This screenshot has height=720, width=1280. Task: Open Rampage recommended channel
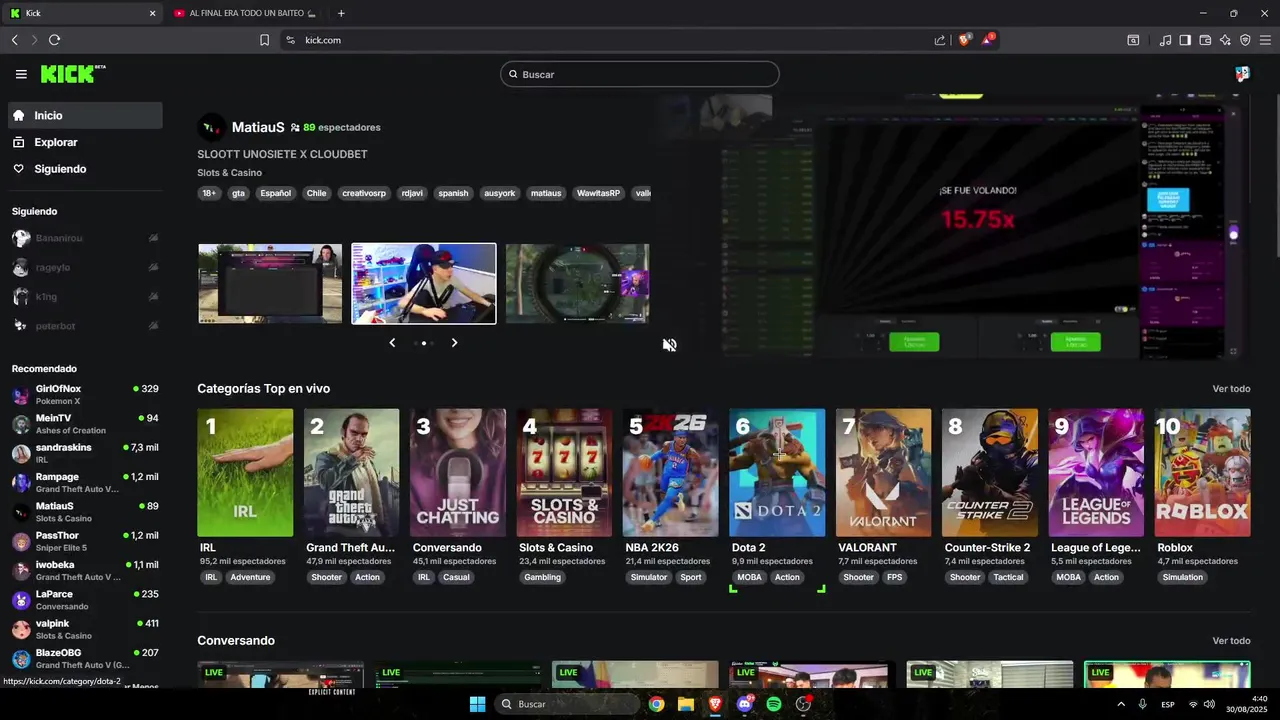point(85,482)
